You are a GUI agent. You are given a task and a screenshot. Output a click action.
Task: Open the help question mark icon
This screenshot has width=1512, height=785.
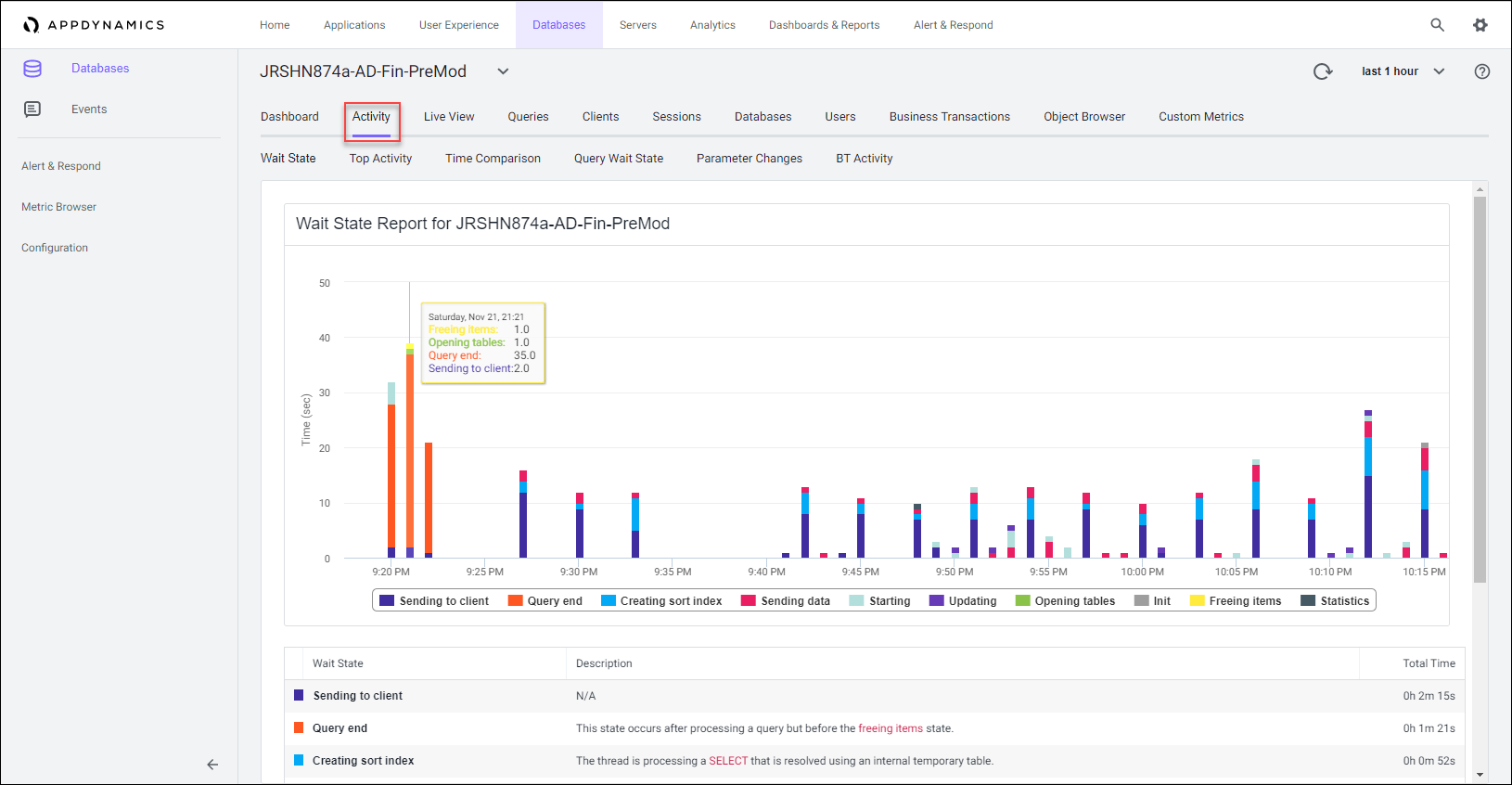tap(1482, 71)
